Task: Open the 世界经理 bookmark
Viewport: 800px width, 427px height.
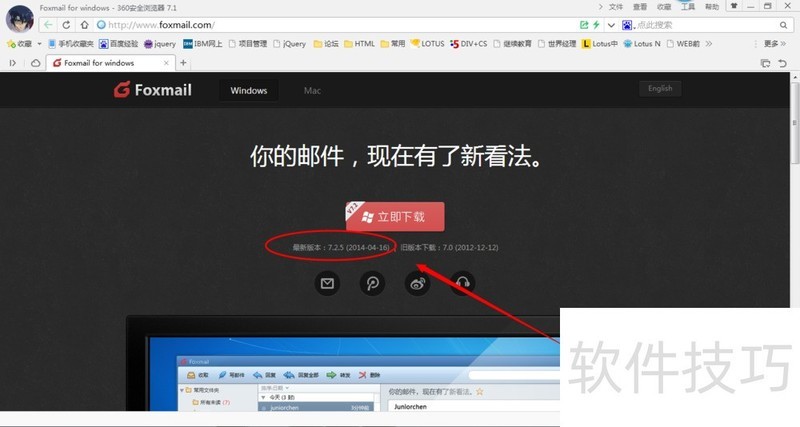Action: pos(557,44)
